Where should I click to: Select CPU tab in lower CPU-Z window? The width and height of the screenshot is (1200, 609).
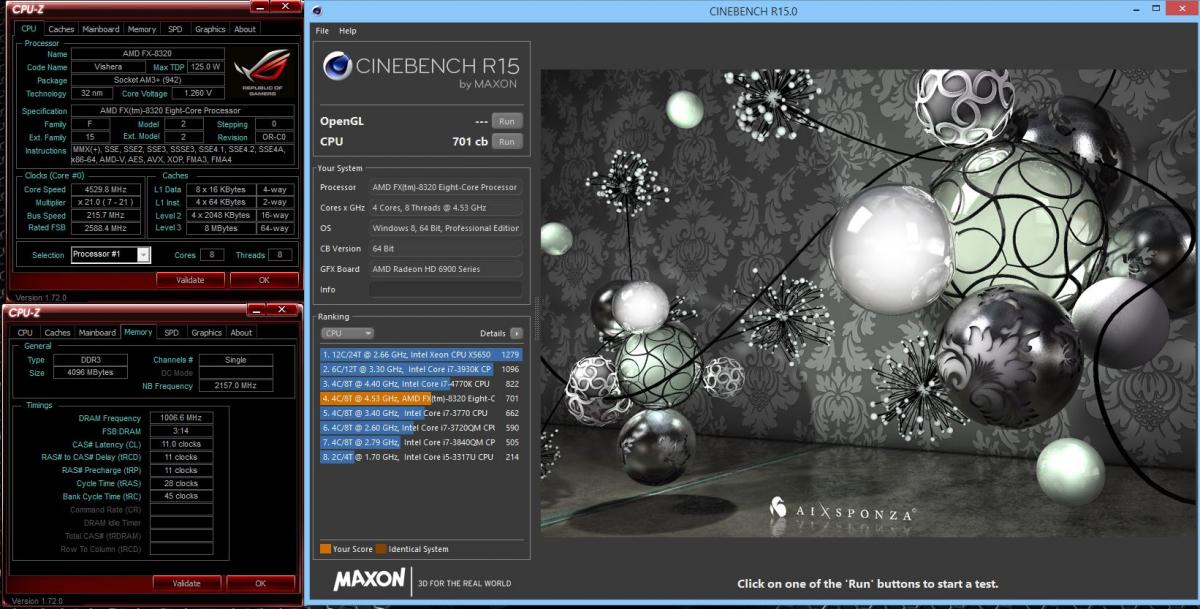(25, 333)
